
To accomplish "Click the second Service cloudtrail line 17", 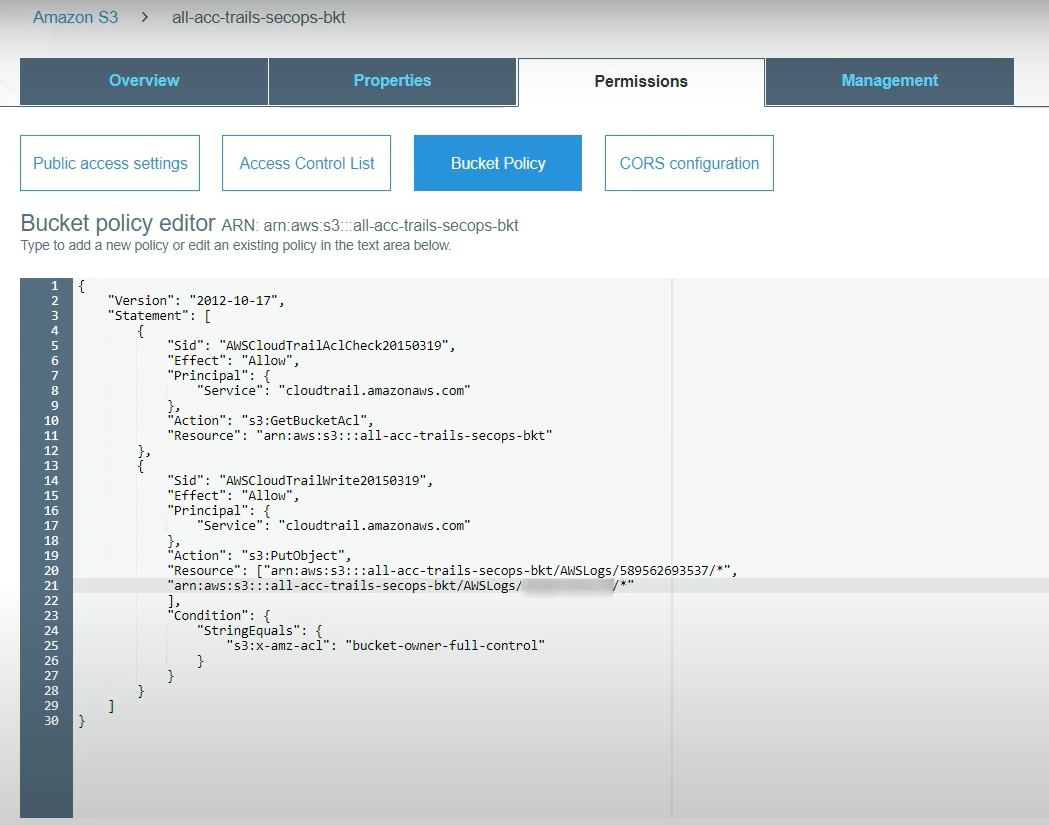I will pyautogui.click(x=334, y=526).
